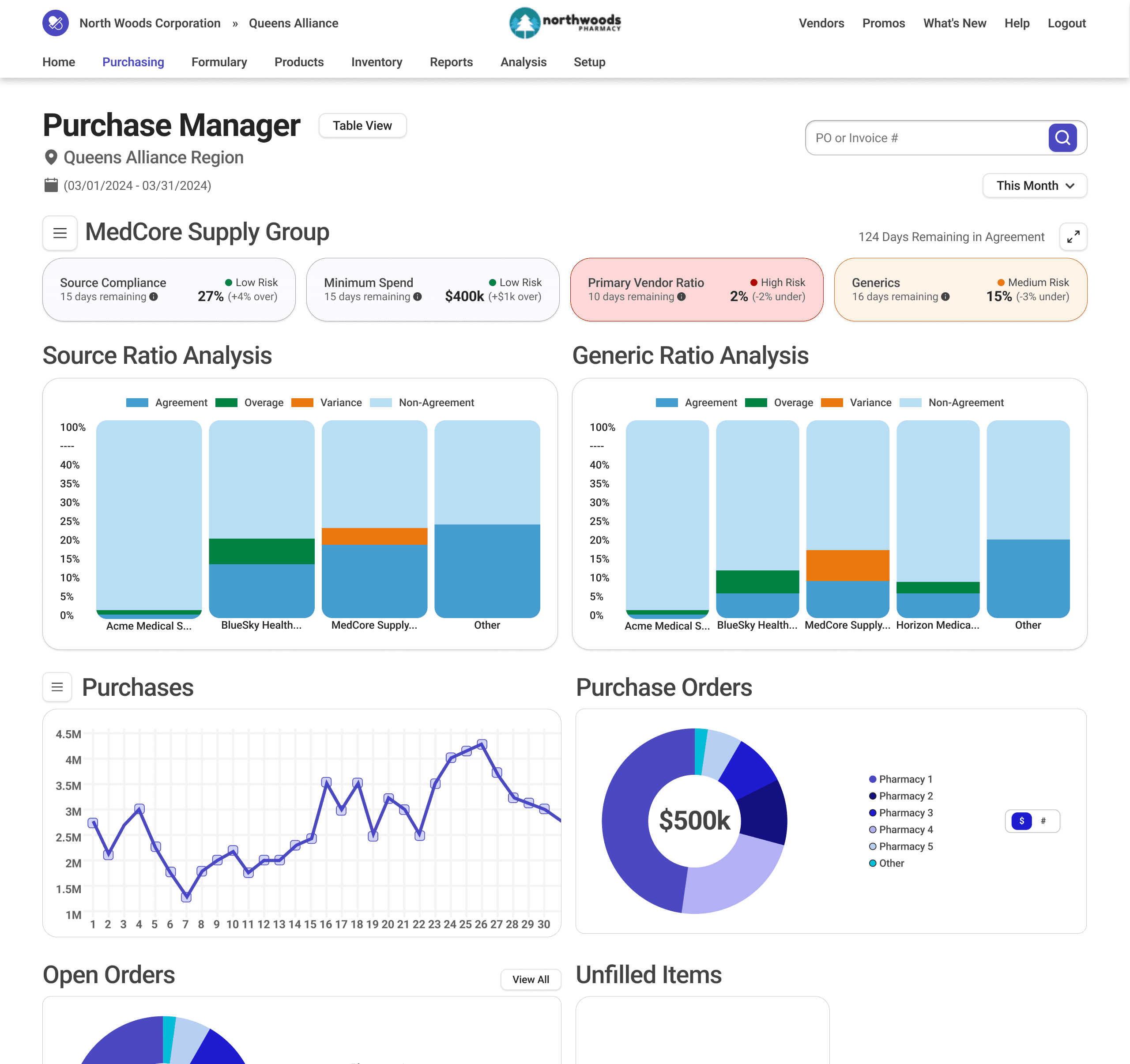Open the Formulary tab
Screen dimensions: 1130x1064
pyautogui.click(x=219, y=62)
